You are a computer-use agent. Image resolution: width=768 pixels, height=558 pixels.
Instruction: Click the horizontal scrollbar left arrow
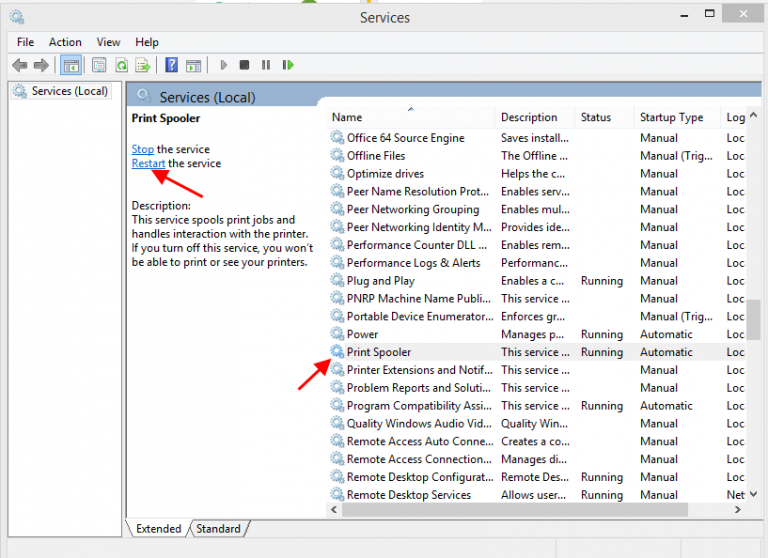tap(334, 509)
